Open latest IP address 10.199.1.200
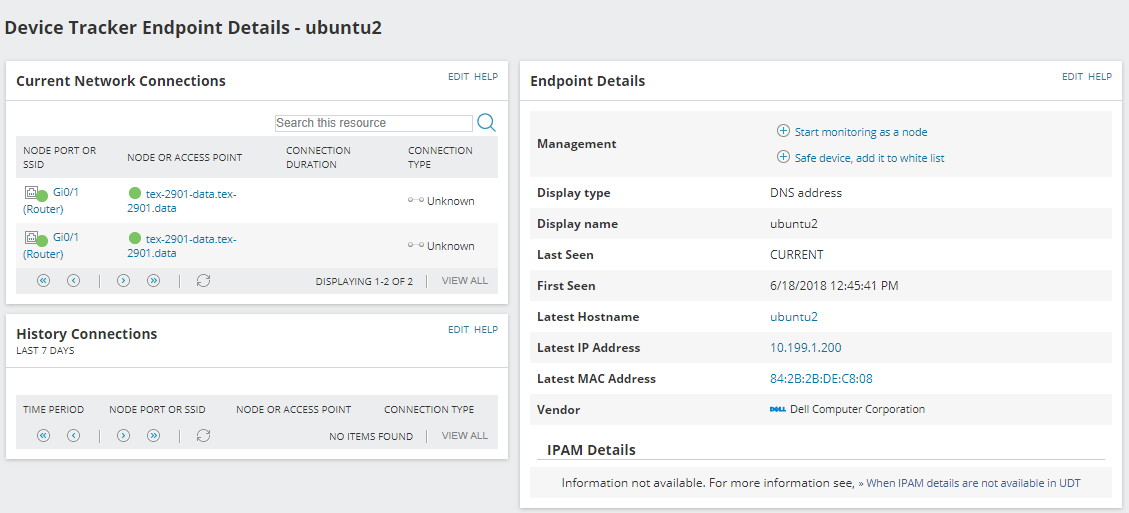Viewport: 1129px width, 513px height. pos(805,348)
